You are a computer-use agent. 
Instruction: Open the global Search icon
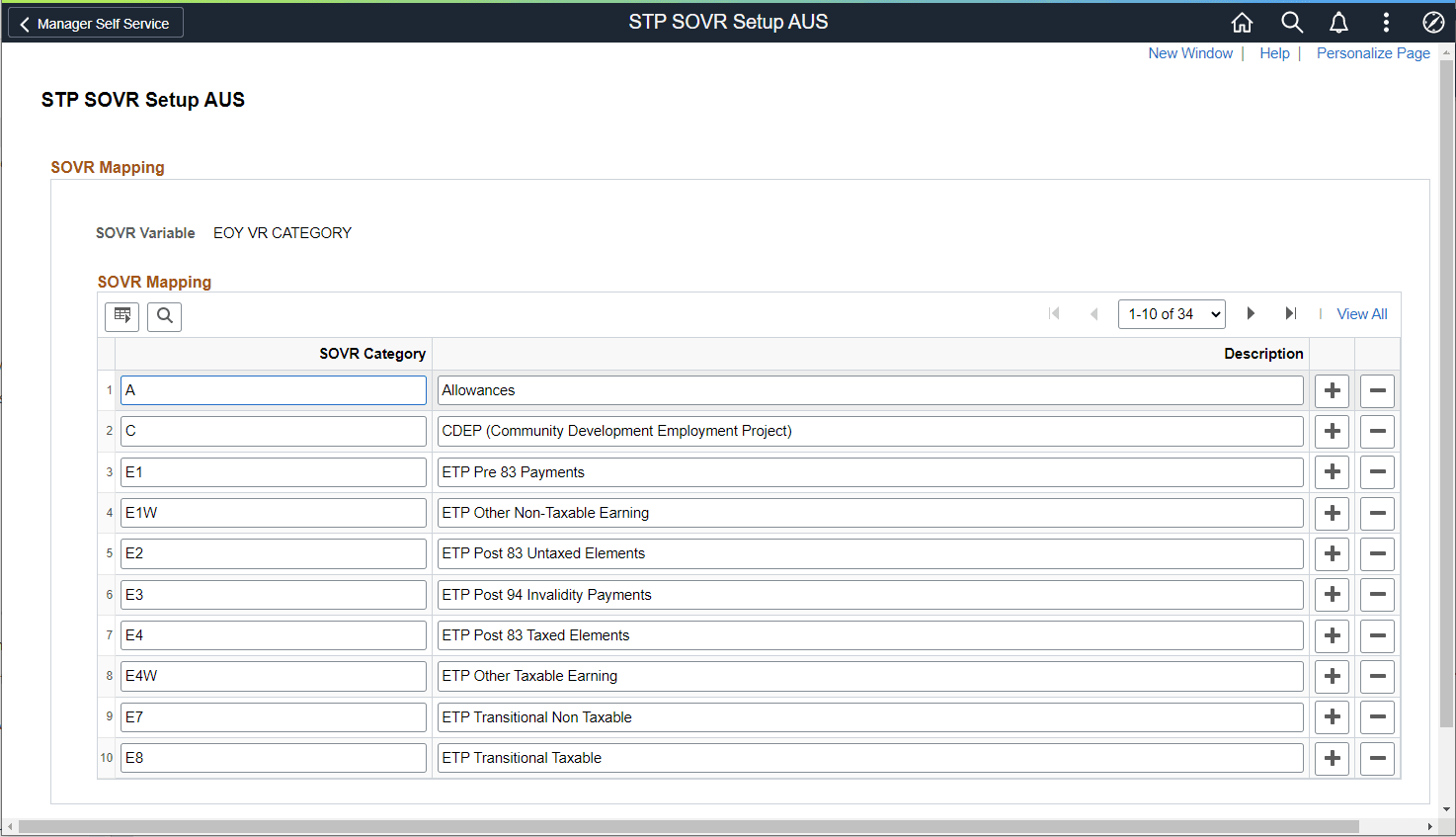[1291, 22]
